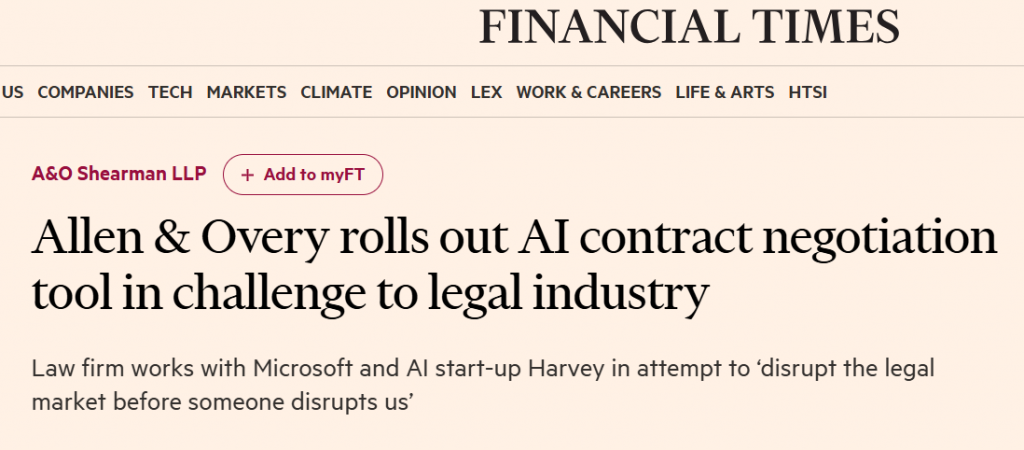Open the US section
Viewport: 1024px width, 450px height.
(x=12, y=92)
